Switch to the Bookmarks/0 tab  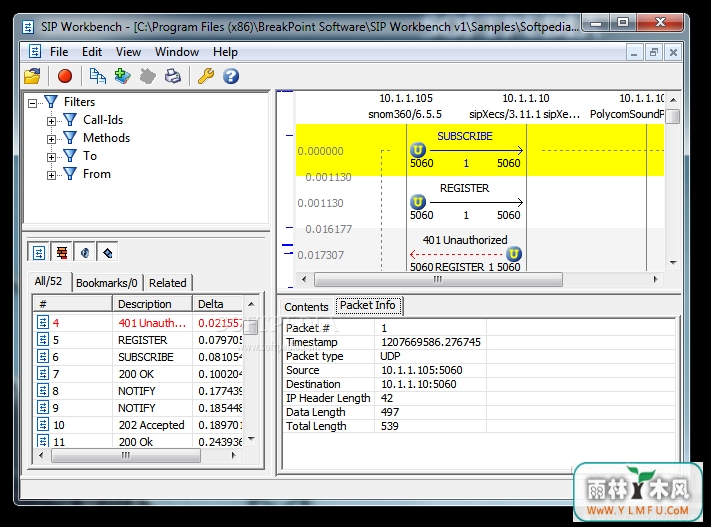pos(107,283)
